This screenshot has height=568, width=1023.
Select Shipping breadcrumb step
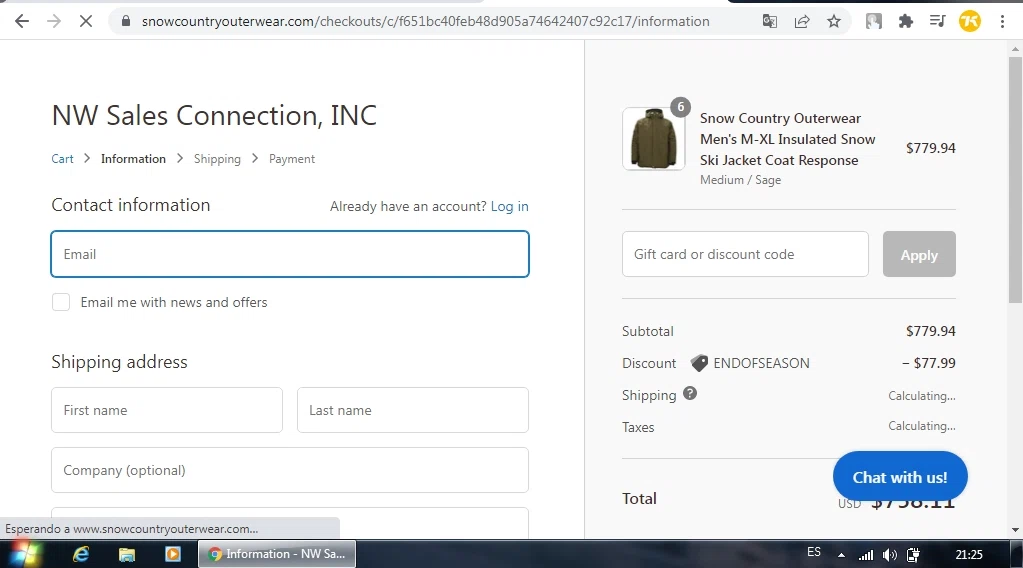coord(217,158)
